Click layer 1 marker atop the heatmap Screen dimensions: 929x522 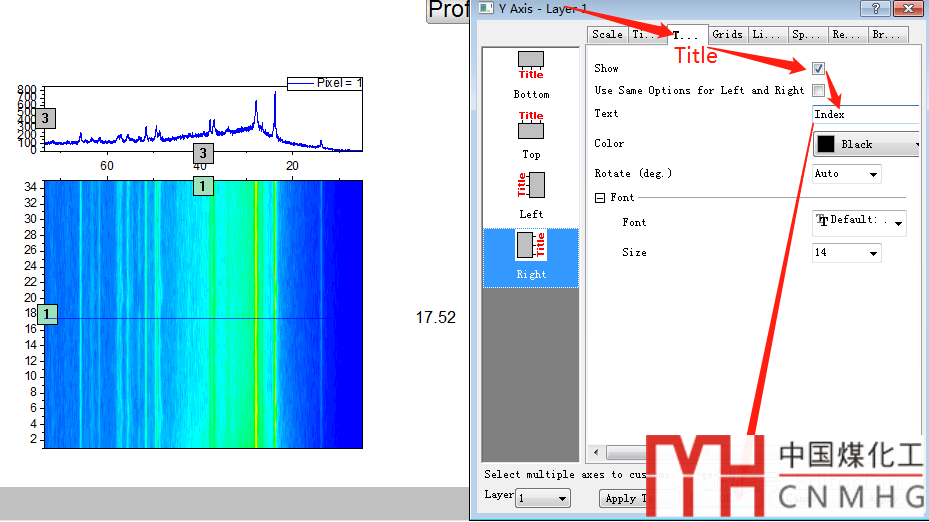(203, 185)
